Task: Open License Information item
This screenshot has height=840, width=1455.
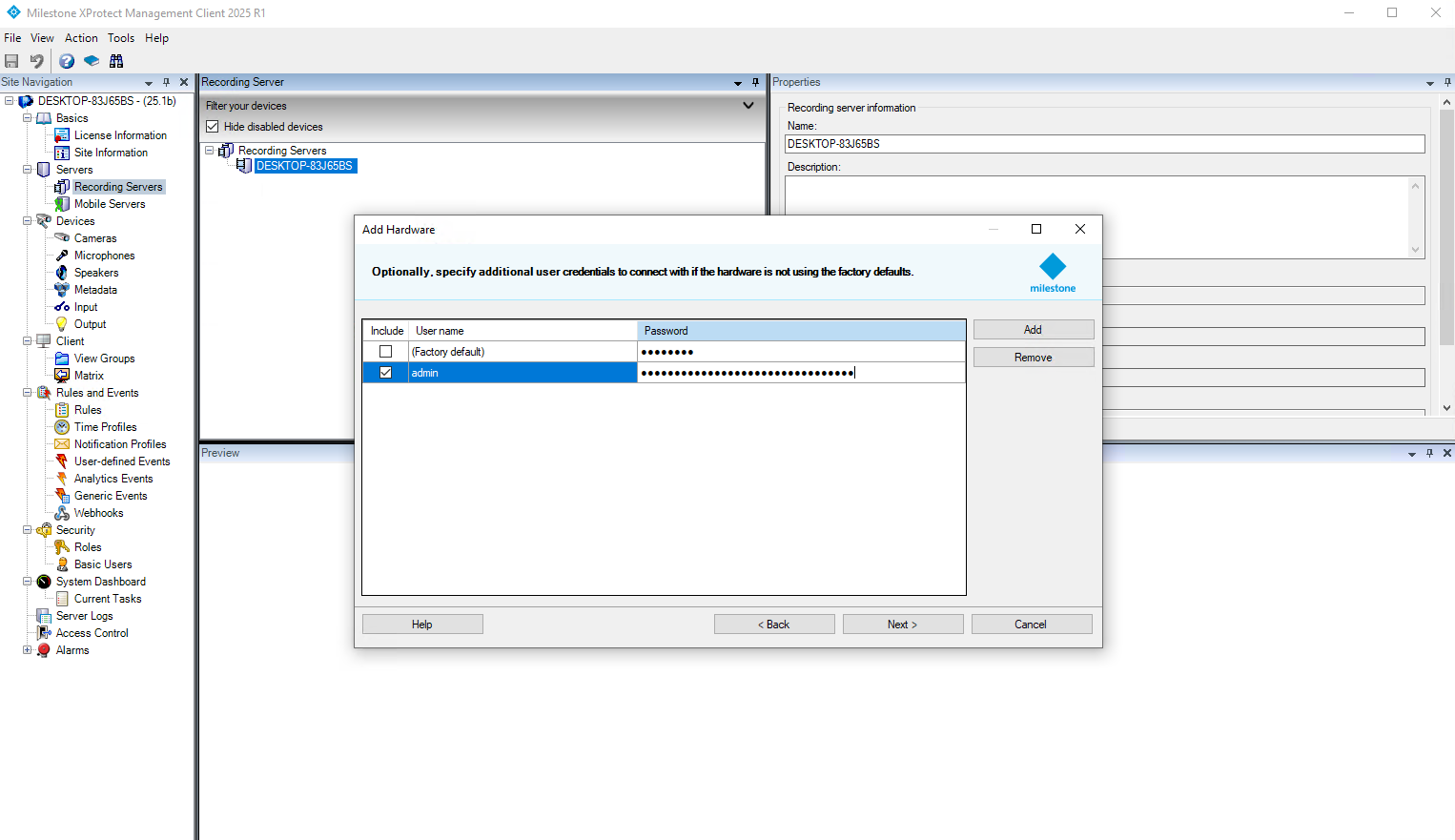Action: pos(120,135)
